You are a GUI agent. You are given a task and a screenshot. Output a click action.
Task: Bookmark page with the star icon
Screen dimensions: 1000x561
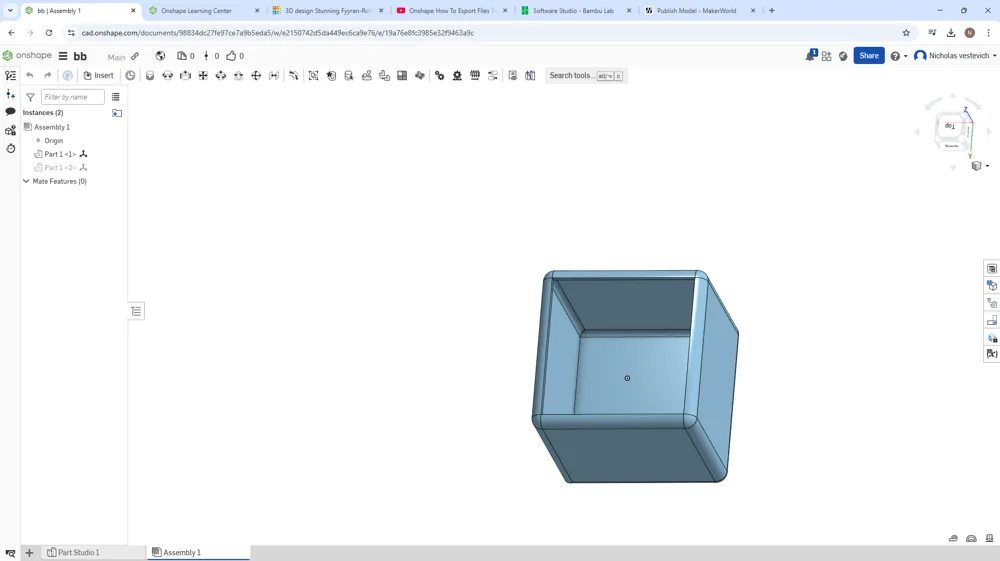point(906,33)
